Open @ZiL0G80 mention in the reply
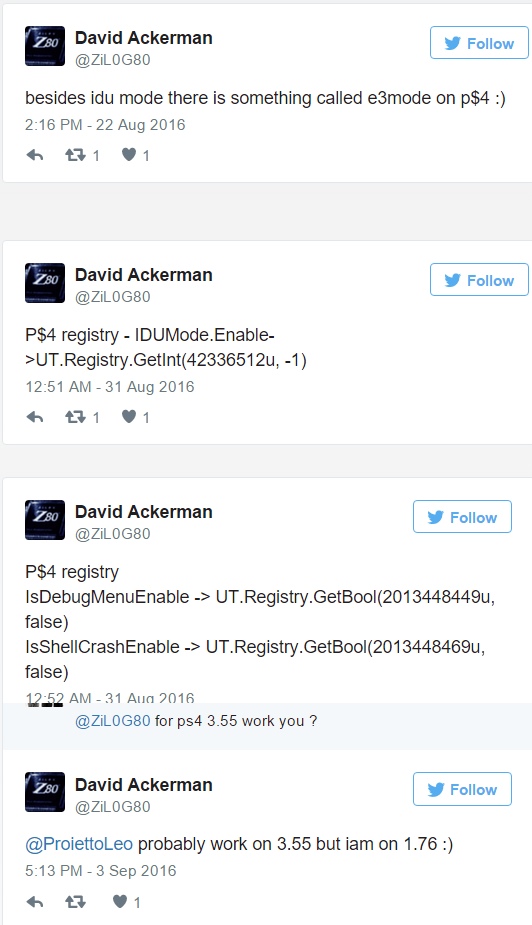Screen dimensions: 532x925 click(113, 721)
